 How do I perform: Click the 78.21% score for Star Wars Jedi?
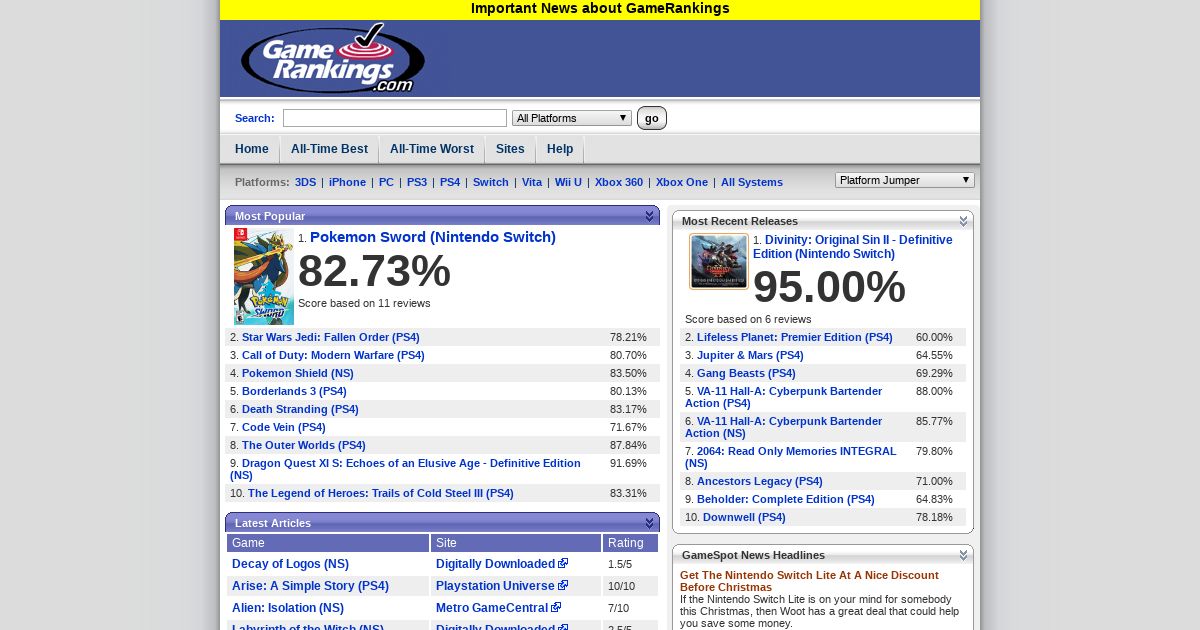coord(628,337)
